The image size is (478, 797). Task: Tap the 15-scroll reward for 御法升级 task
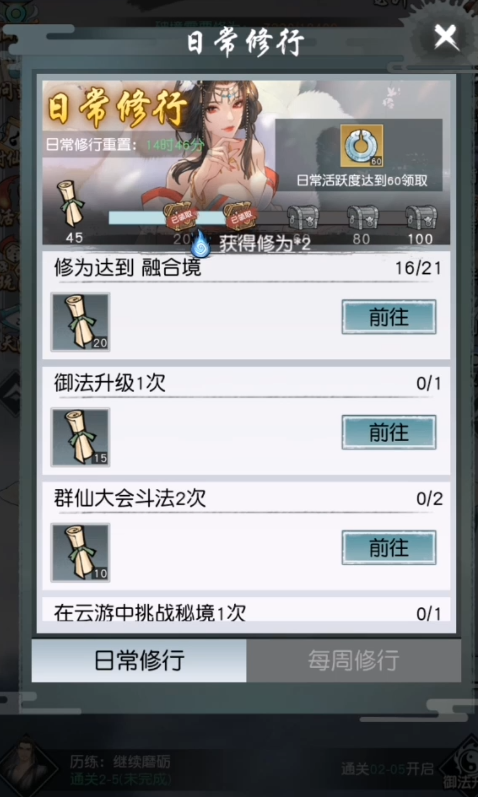click(80, 437)
